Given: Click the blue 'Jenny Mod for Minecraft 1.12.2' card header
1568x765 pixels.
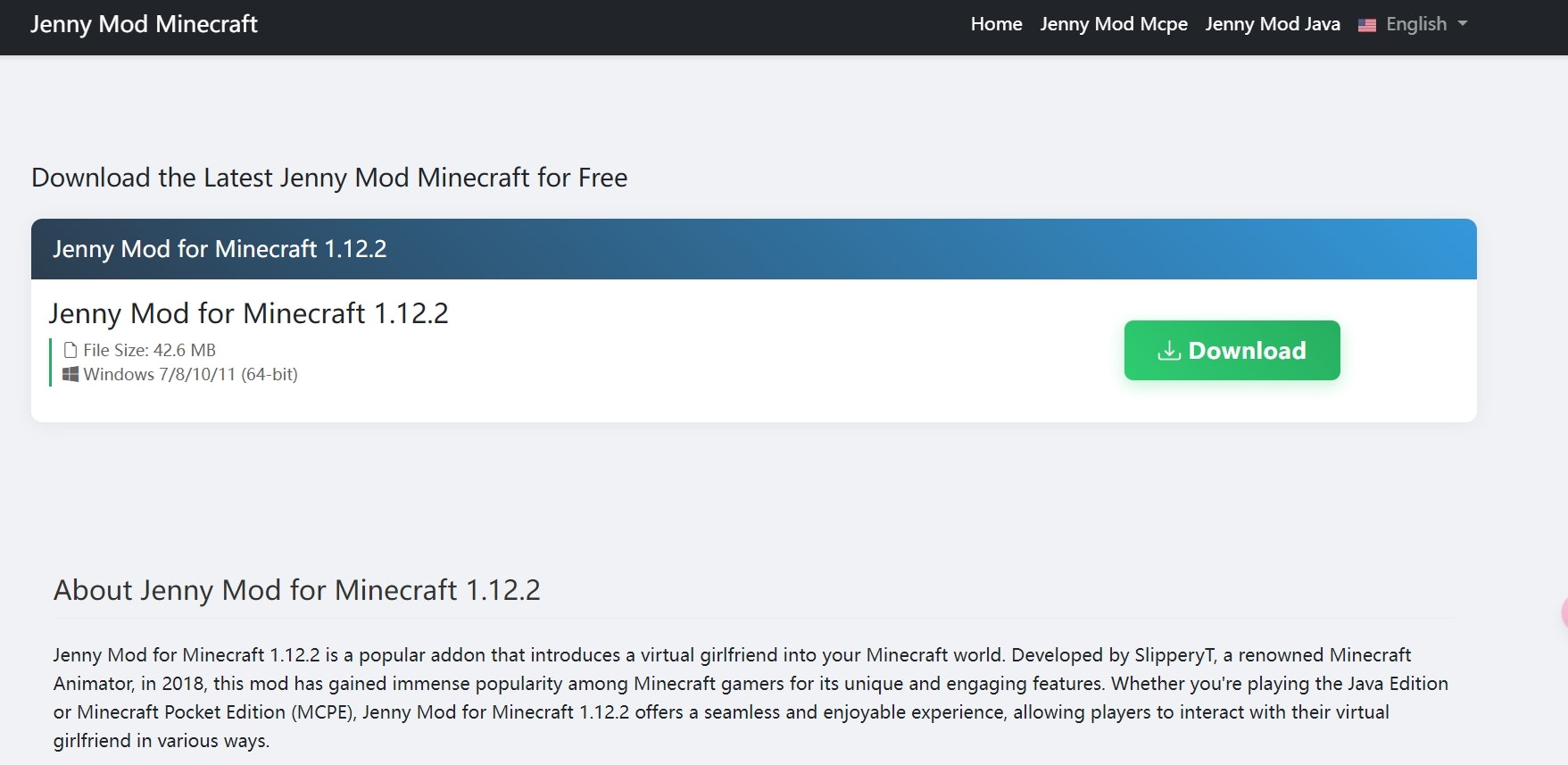Looking at the screenshot, I should [754, 249].
